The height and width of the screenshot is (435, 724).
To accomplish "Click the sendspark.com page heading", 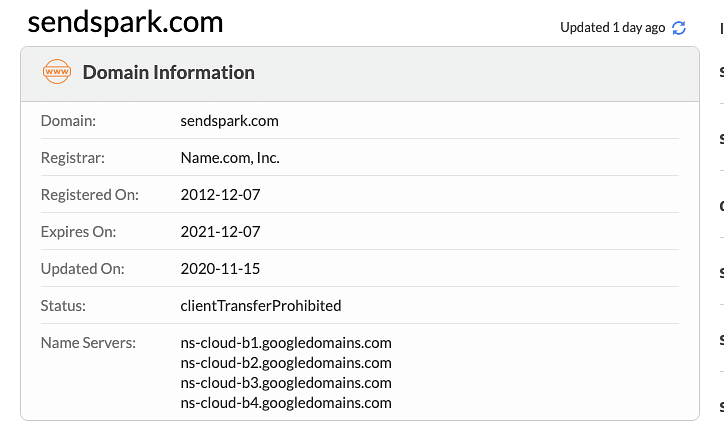I will coord(125,22).
